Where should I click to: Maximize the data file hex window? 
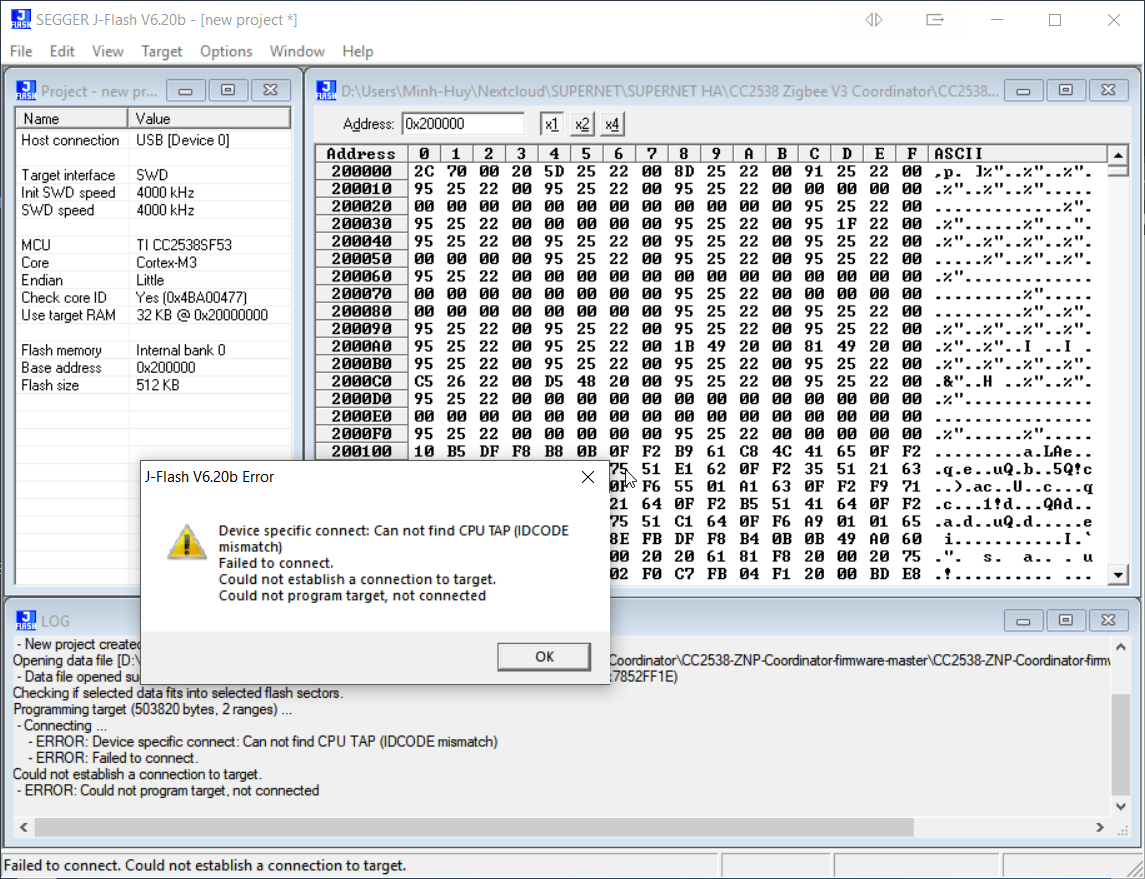[x=1065, y=91]
